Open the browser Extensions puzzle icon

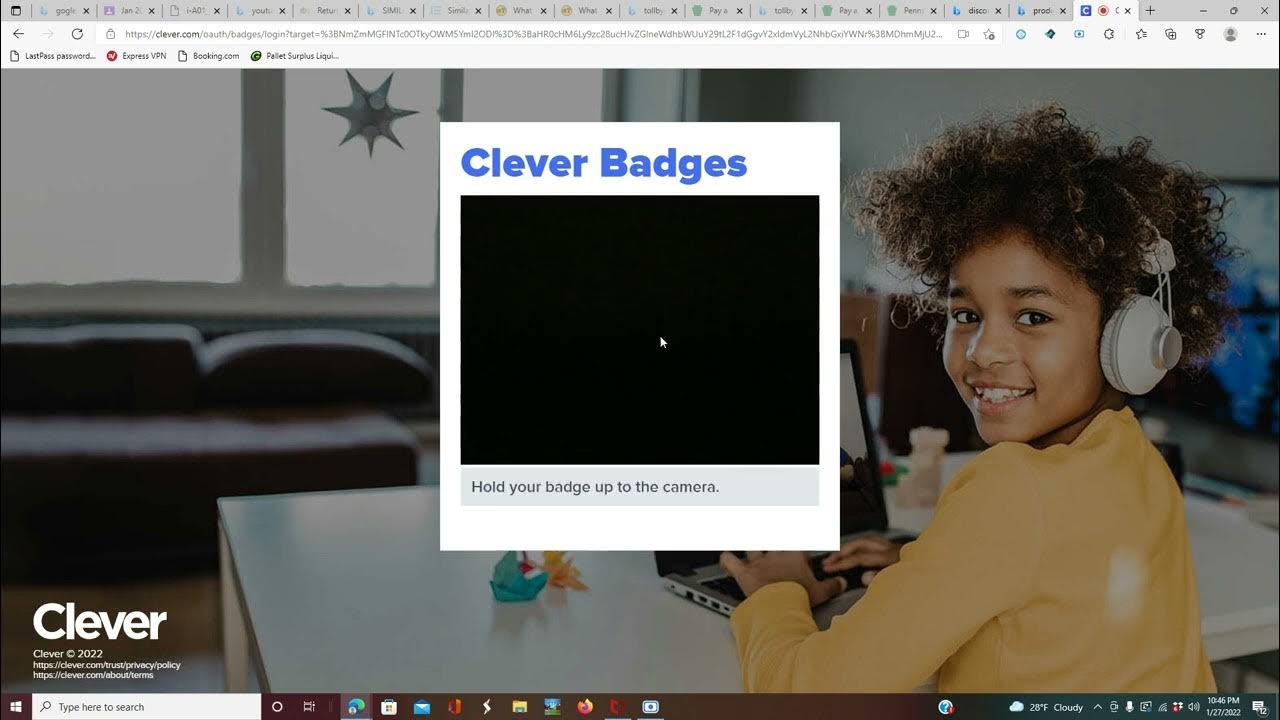[1109, 33]
